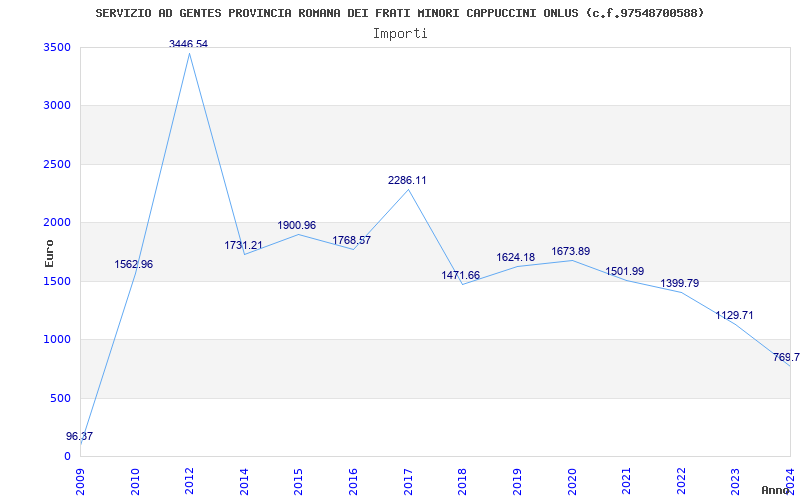800x500 pixels.
Task: Select the data label 1471.66
Action: coord(461,276)
